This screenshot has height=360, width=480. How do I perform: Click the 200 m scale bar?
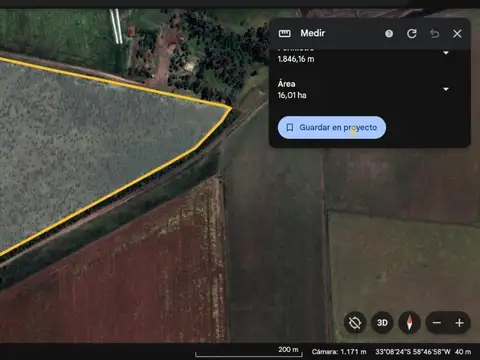[x=249, y=352]
